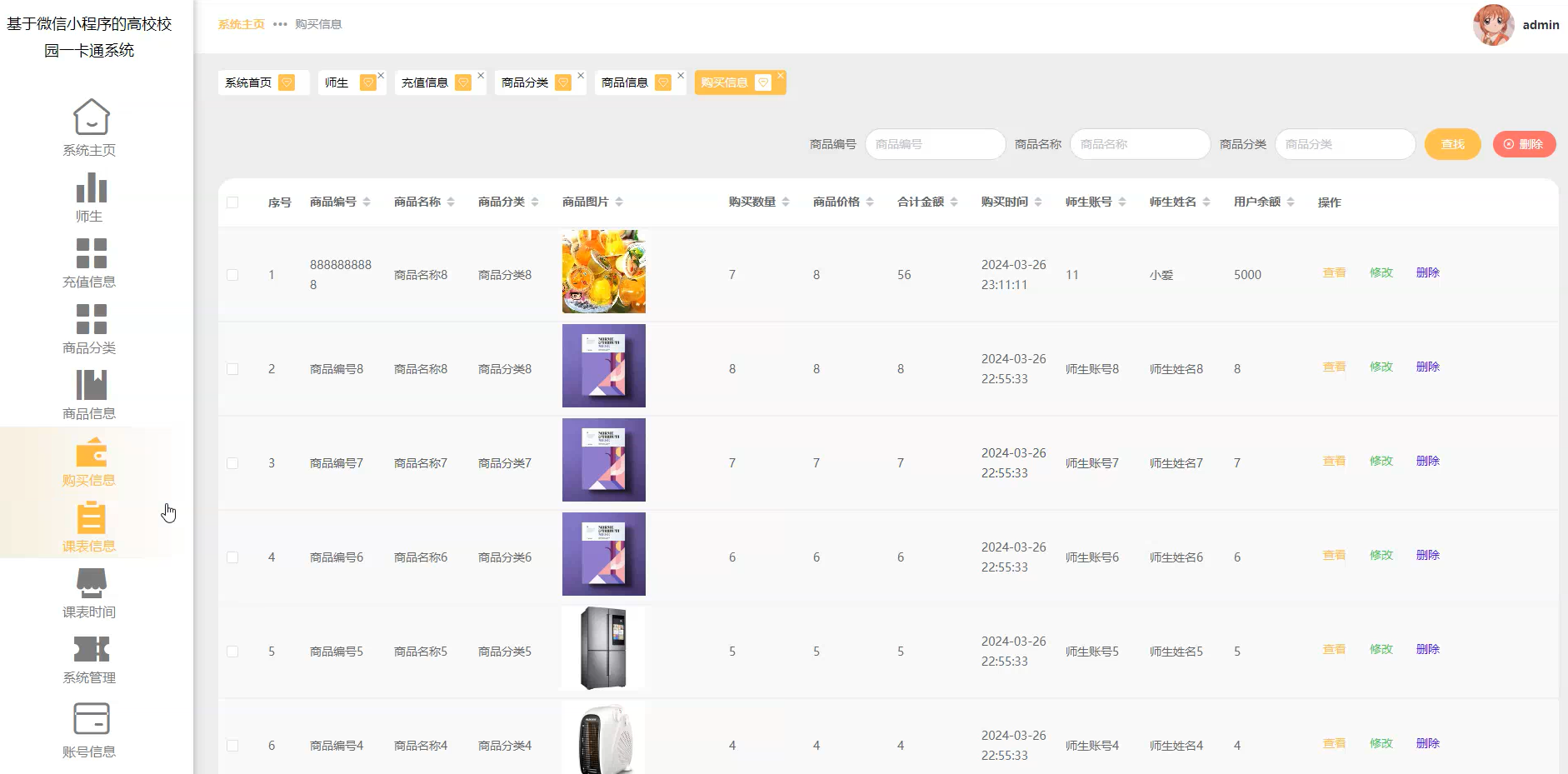This screenshot has height=774, width=1568.
Task: Open 充值信息 grid sidebar icon
Action: [91, 253]
